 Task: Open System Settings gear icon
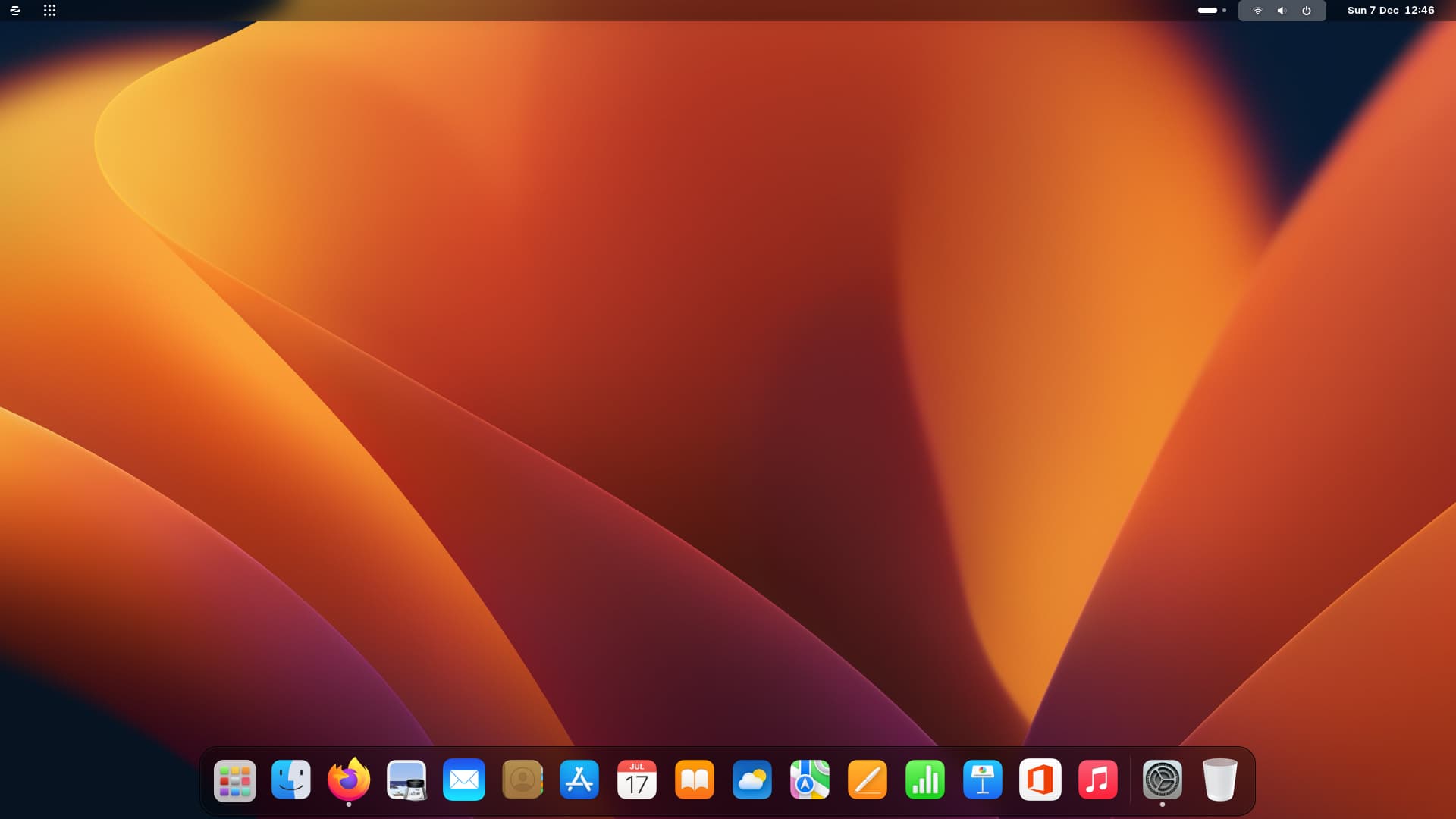(x=1163, y=780)
